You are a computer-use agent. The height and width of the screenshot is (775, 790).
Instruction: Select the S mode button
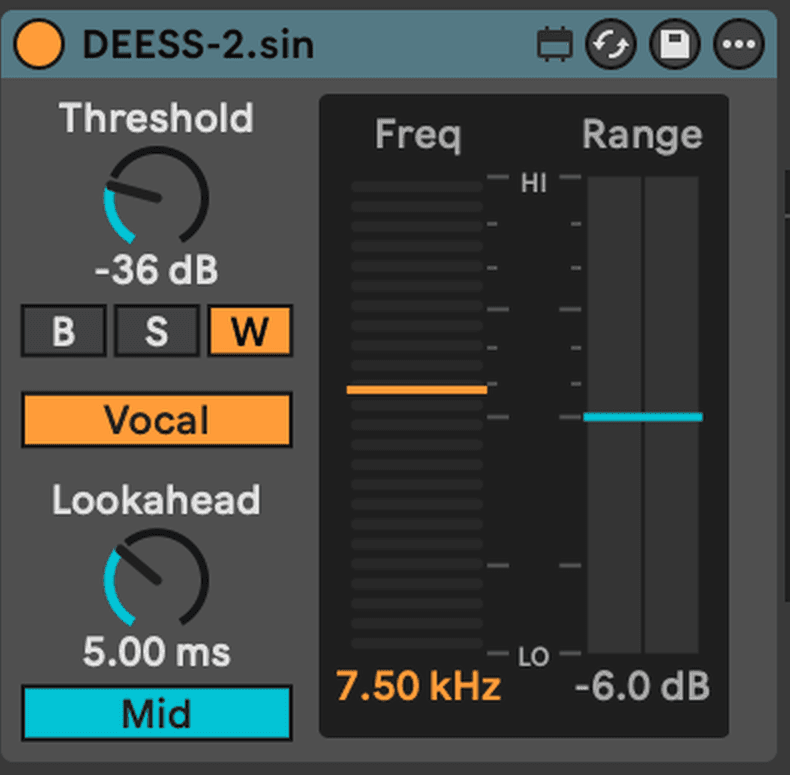[x=157, y=331]
